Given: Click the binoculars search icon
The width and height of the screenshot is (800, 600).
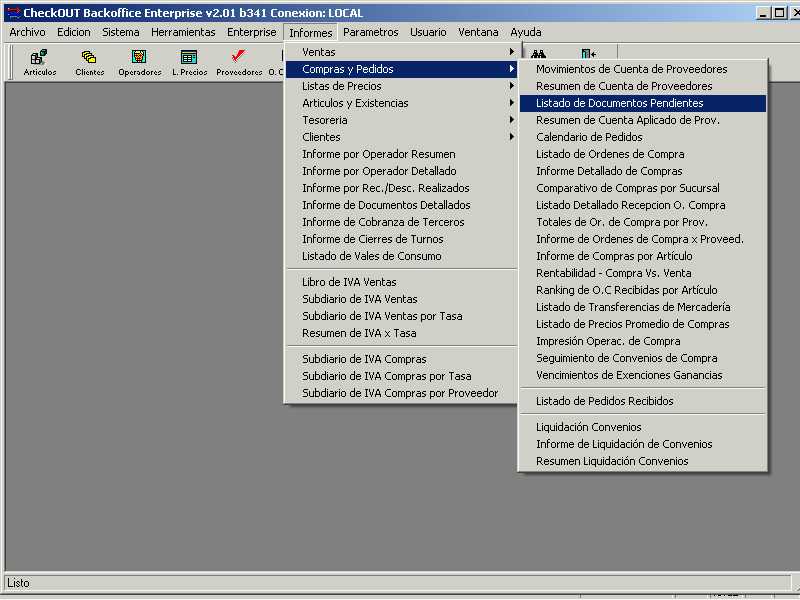Looking at the screenshot, I should pyautogui.click(x=538, y=54).
